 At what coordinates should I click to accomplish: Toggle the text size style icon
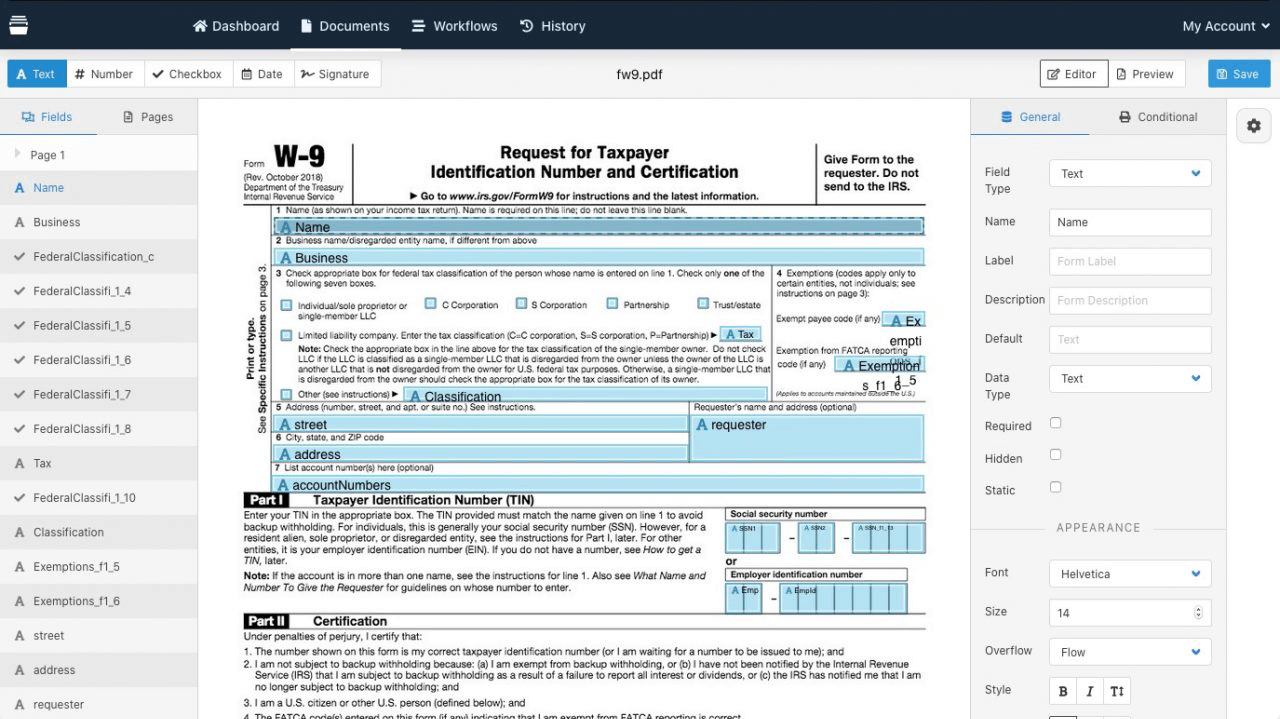(x=1117, y=691)
